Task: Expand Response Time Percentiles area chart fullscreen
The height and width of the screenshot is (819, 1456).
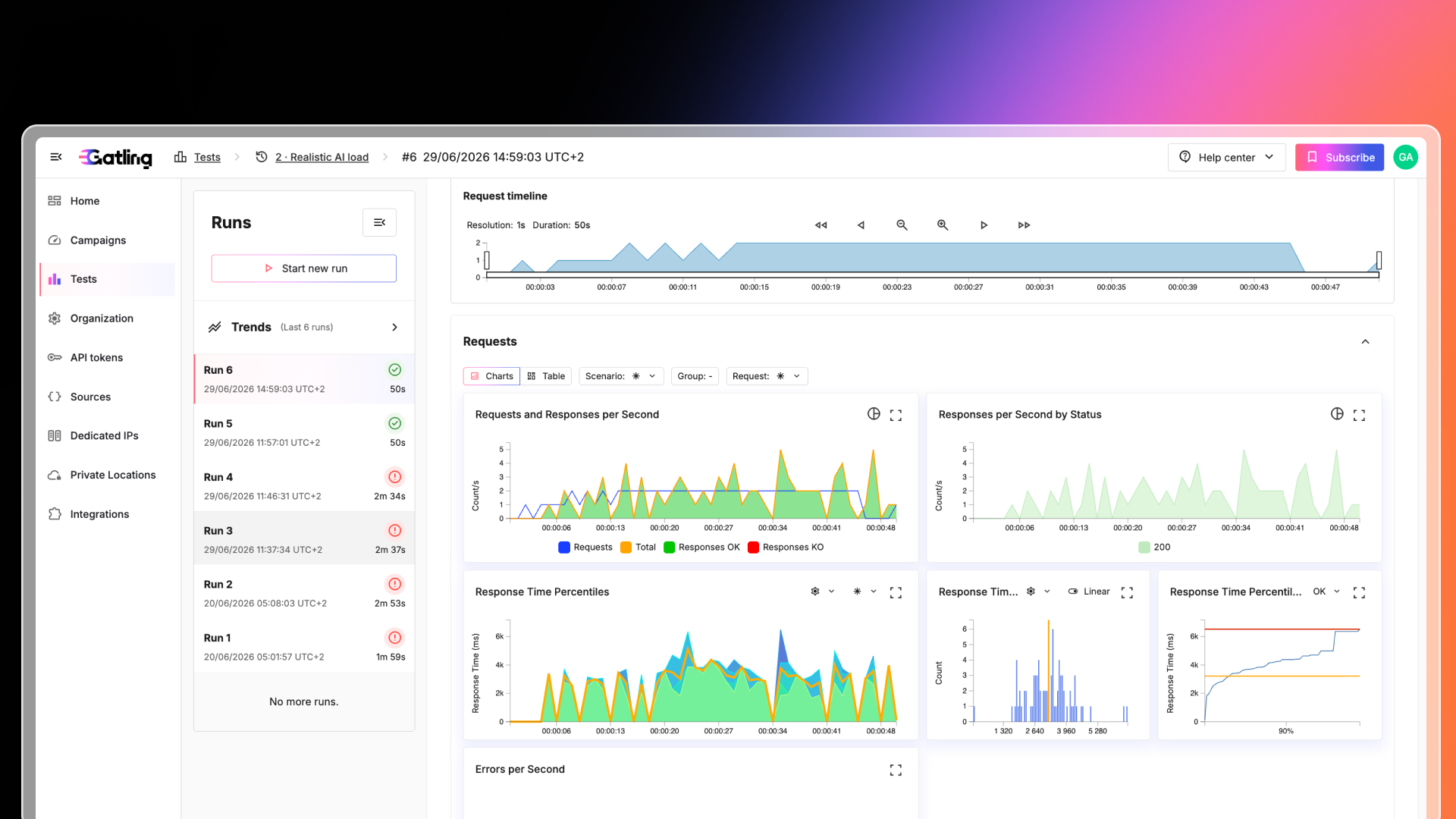Action: click(896, 592)
